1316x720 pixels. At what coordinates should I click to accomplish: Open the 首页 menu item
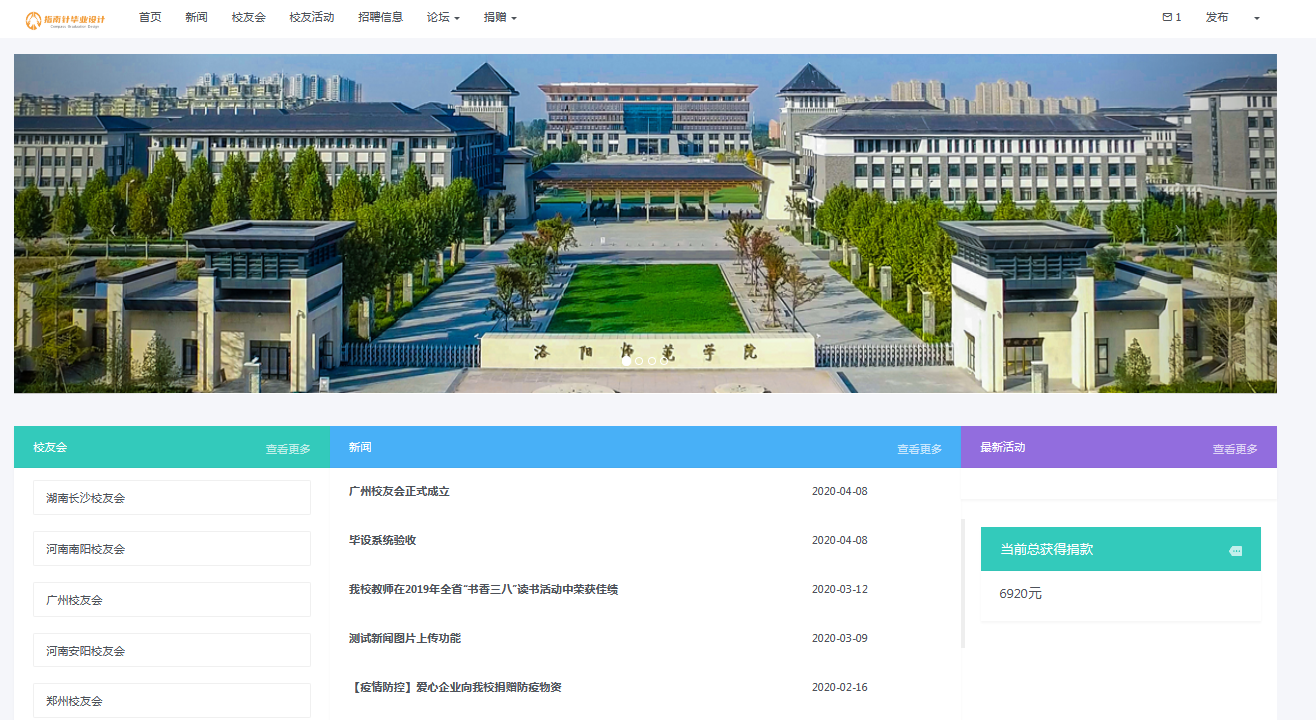150,17
